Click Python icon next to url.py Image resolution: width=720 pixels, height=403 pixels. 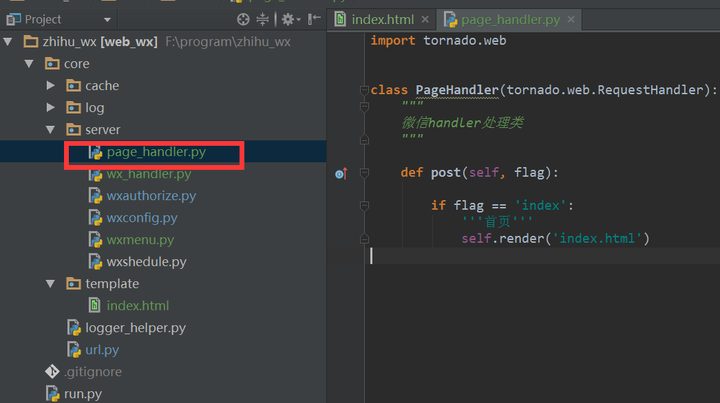click(74, 350)
